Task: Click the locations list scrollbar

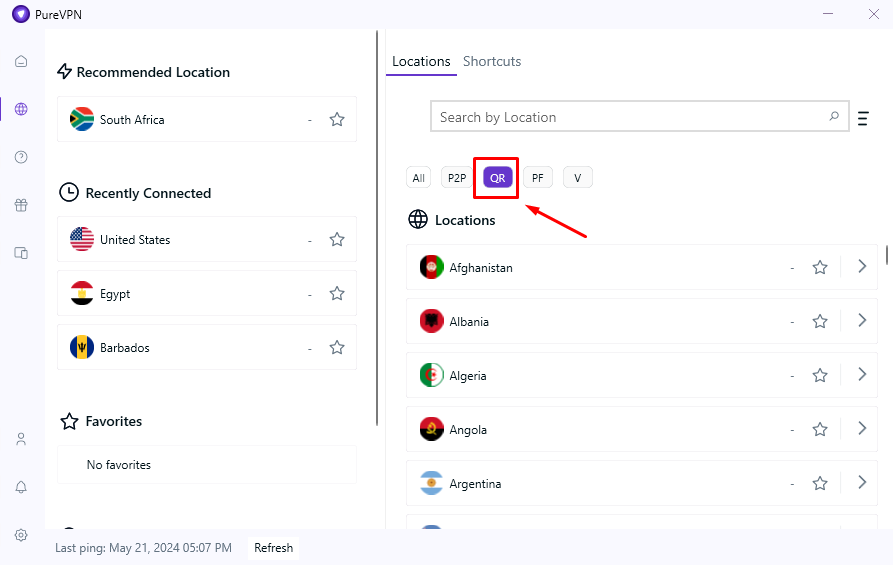Action: pos(887,255)
